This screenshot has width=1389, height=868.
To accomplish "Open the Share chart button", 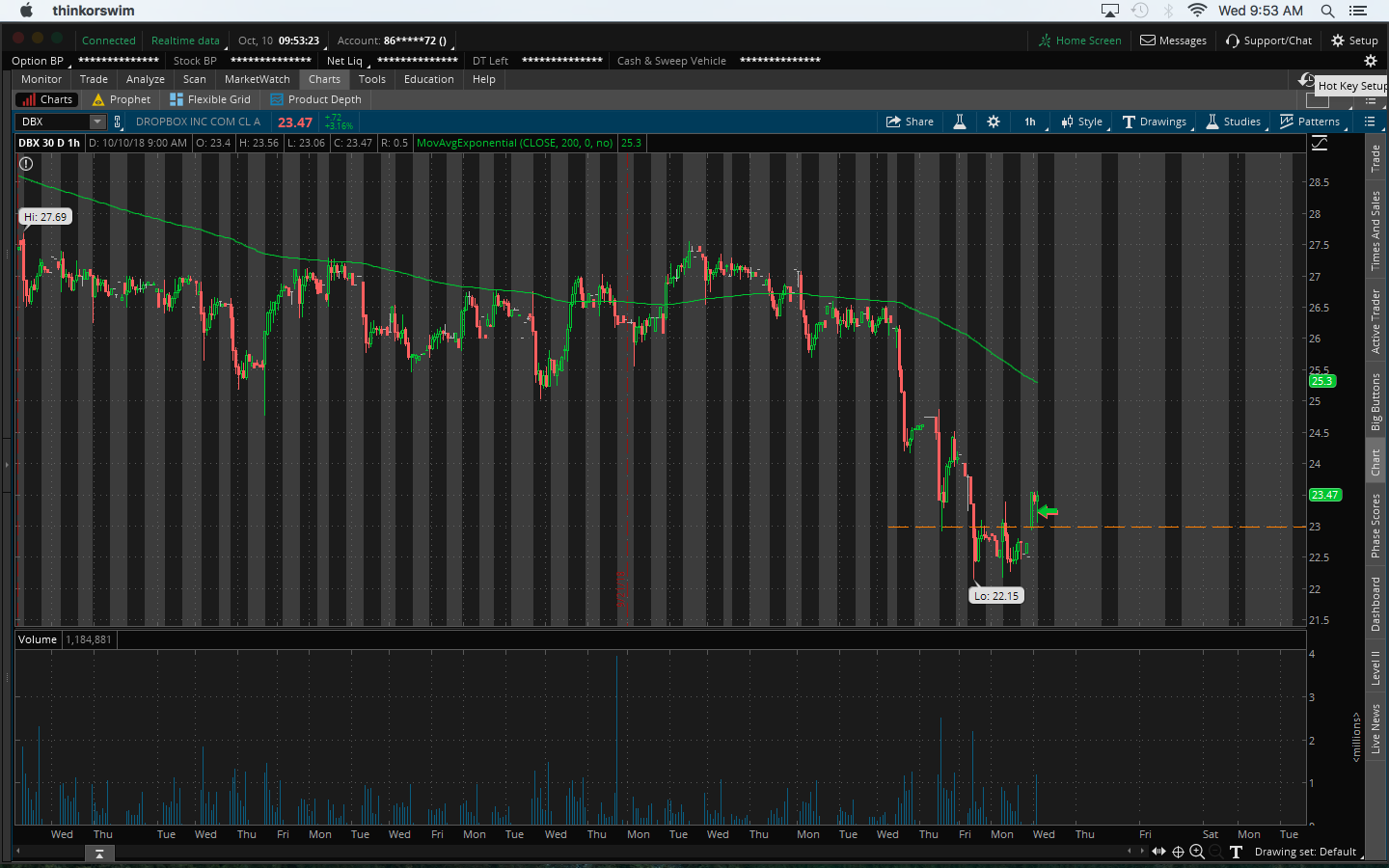I will 910,122.
